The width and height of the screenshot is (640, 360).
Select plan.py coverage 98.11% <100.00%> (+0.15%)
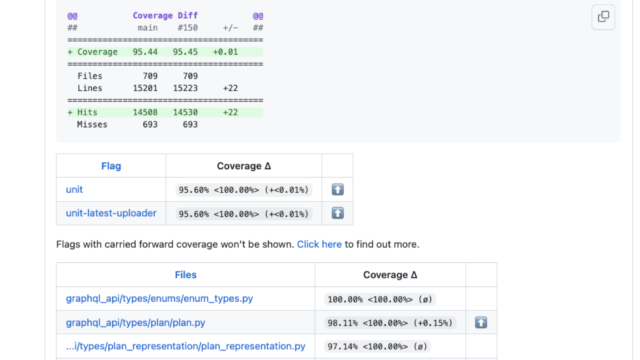pos(390,323)
